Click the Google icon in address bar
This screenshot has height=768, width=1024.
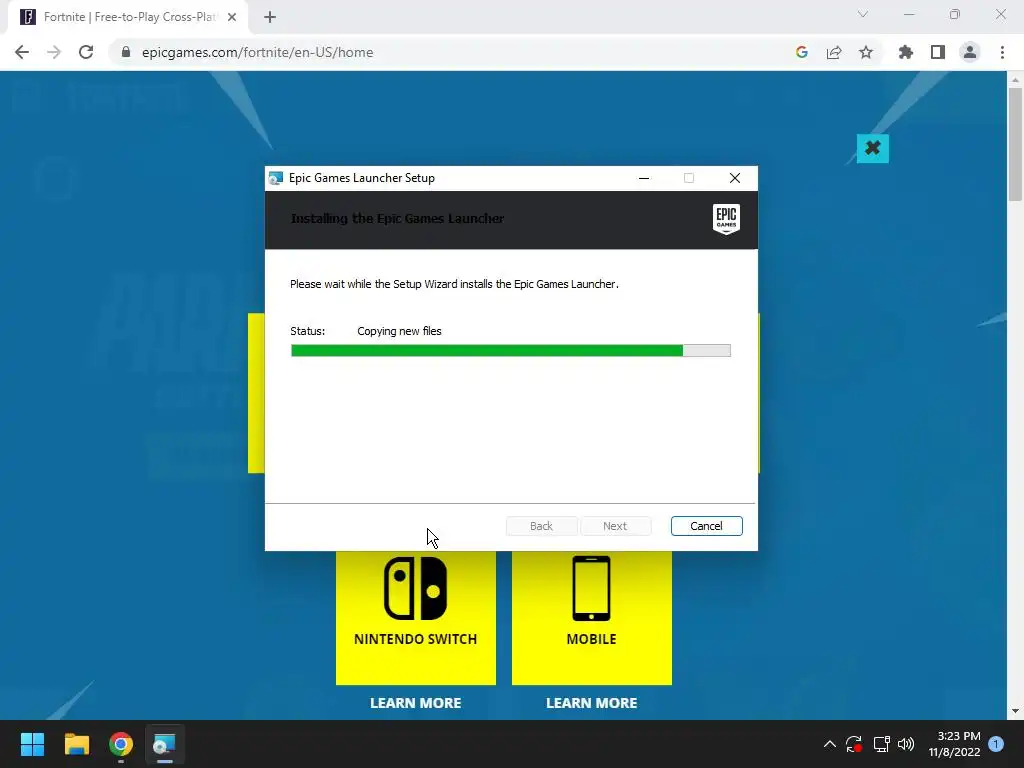(802, 52)
